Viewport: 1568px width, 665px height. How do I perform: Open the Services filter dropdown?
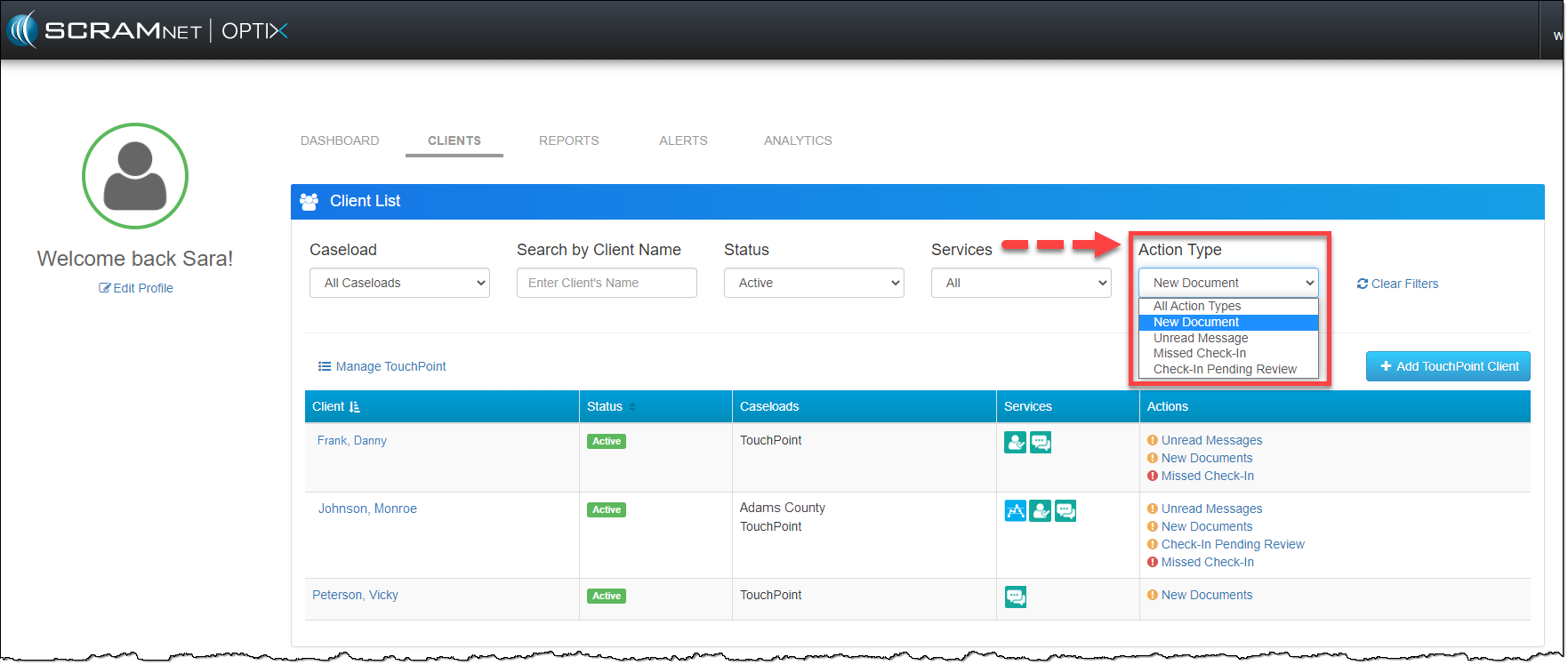point(1021,283)
